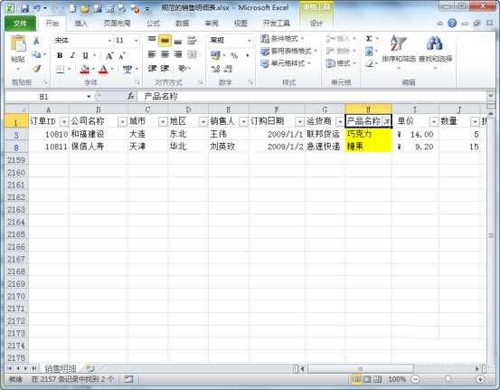This screenshot has width=500, height=390.
Task: Click the AutoSum sigma icon
Action: 369,39
